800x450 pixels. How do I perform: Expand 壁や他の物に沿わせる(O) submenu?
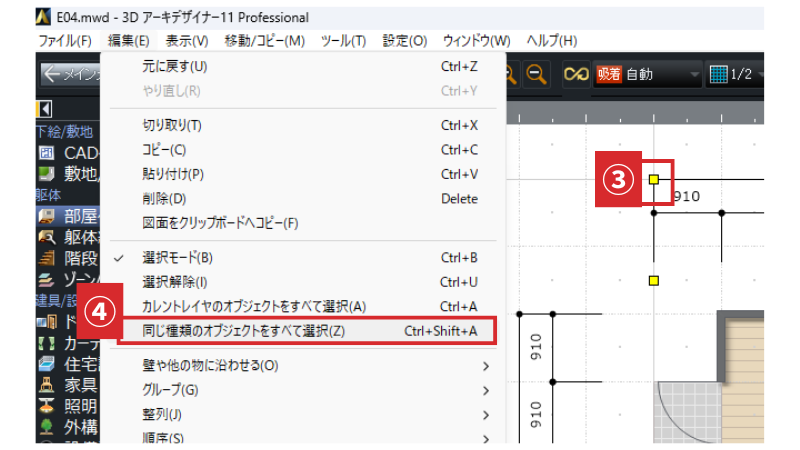point(303,366)
